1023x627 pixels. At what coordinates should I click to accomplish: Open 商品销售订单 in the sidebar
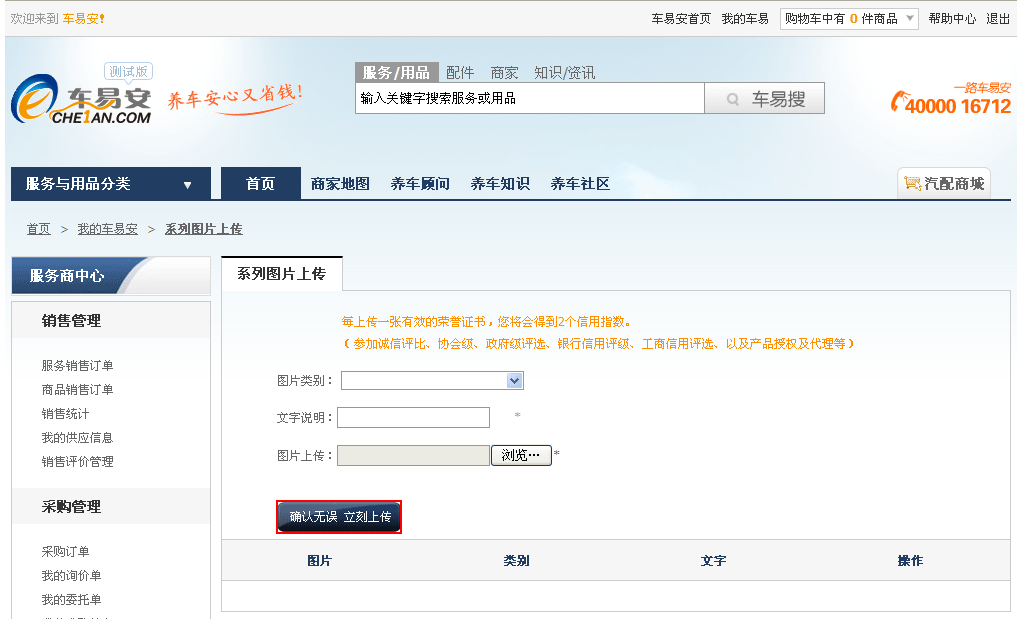tap(78, 390)
